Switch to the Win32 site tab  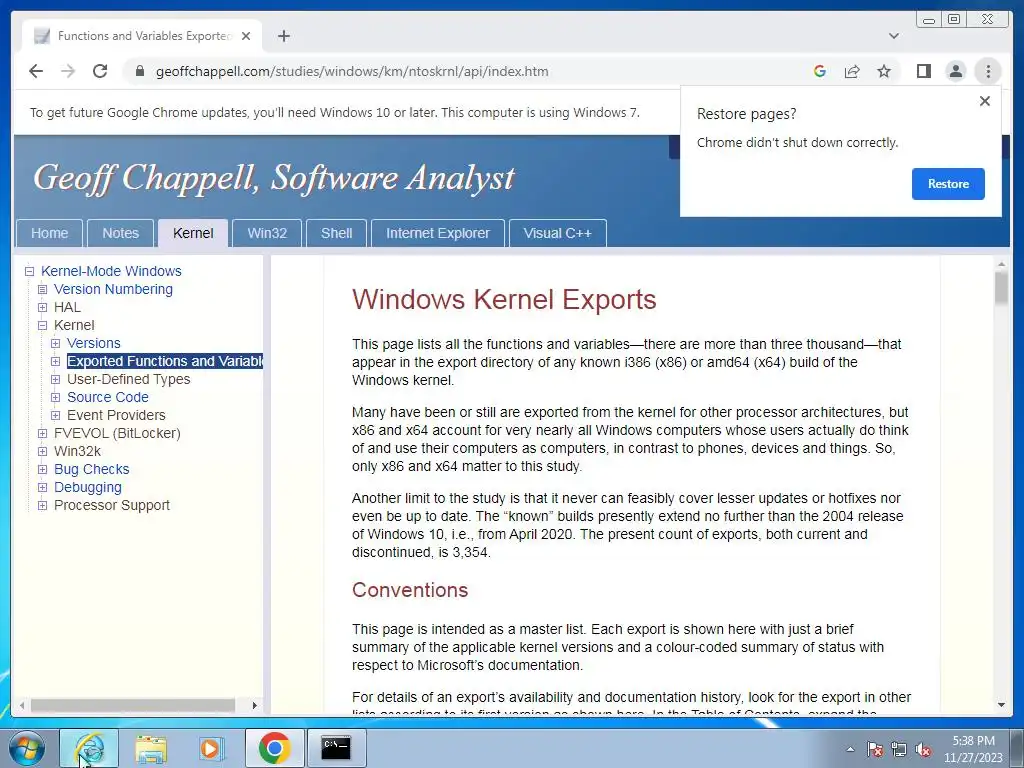pos(267,233)
